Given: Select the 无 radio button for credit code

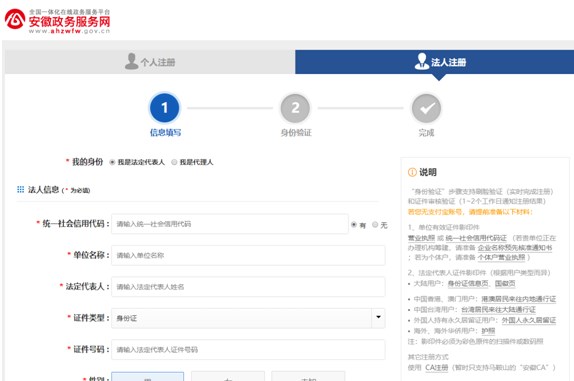Looking at the screenshot, I should pos(375,225).
